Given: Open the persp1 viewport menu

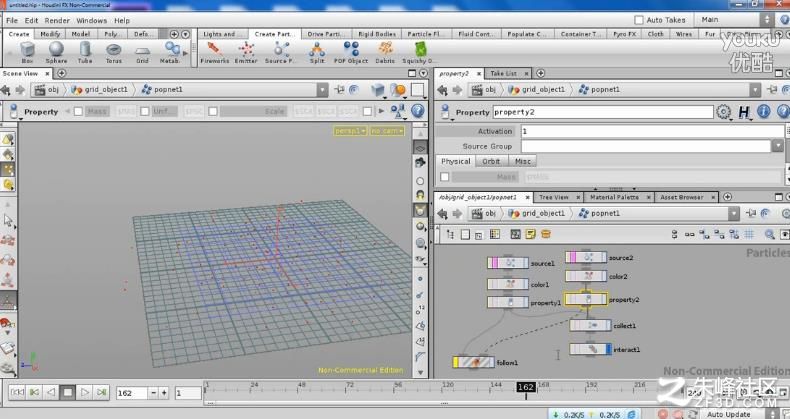Looking at the screenshot, I should (350, 131).
